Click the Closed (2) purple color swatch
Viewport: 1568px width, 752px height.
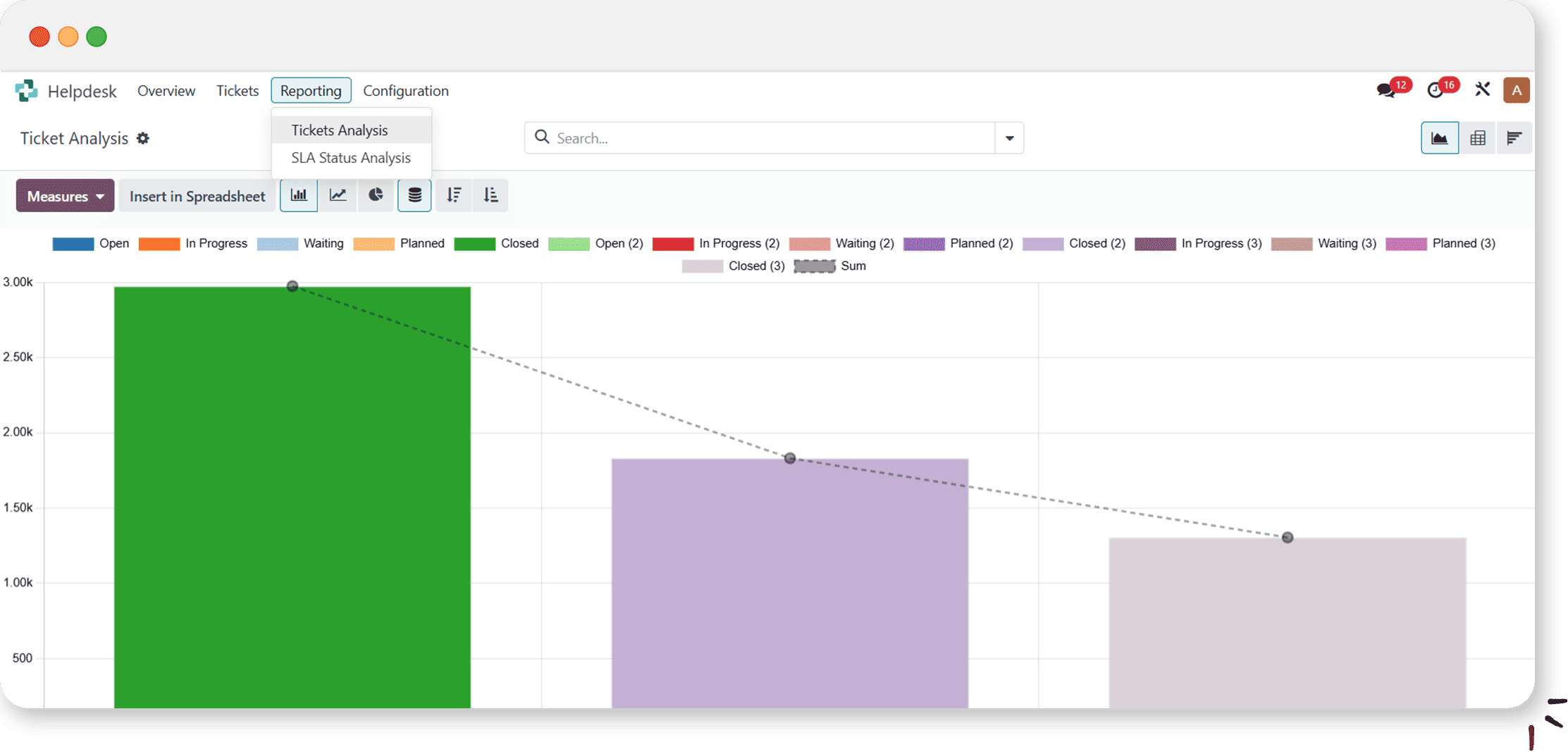(x=1042, y=244)
